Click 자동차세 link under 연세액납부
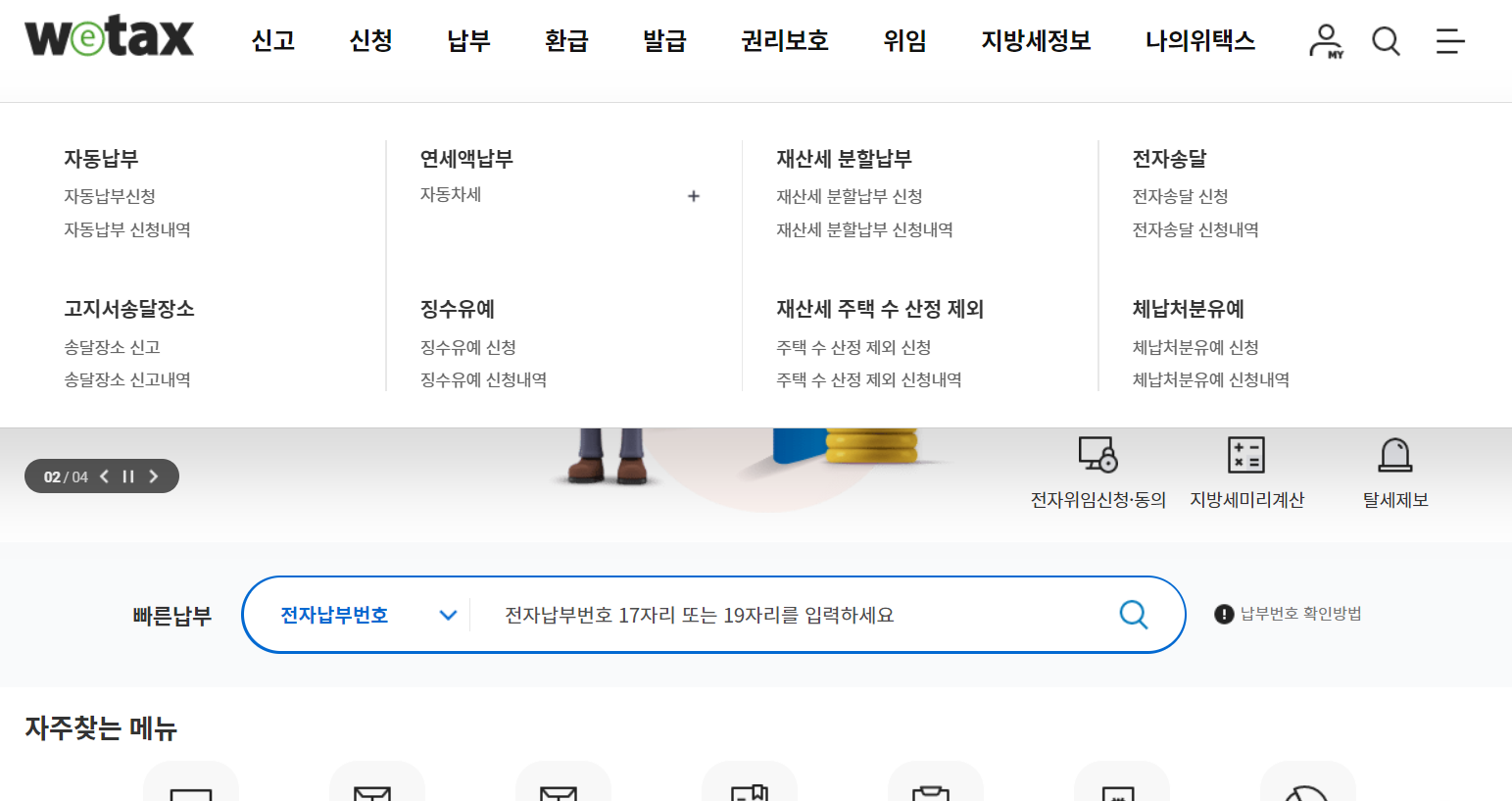The width and height of the screenshot is (1512, 801). click(x=451, y=194)
